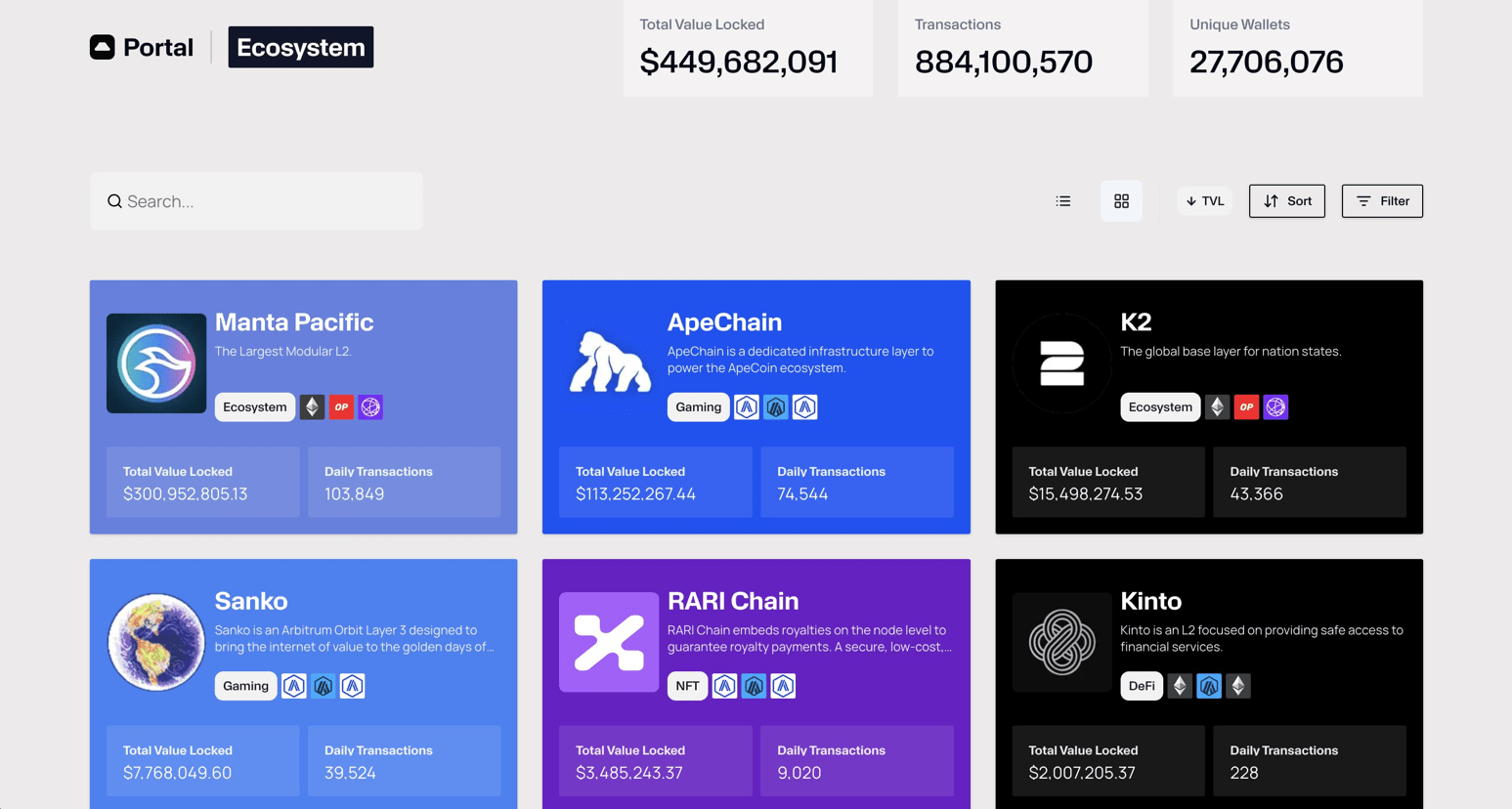
Task: Focus the Search input field
Action: pos(256,201)
